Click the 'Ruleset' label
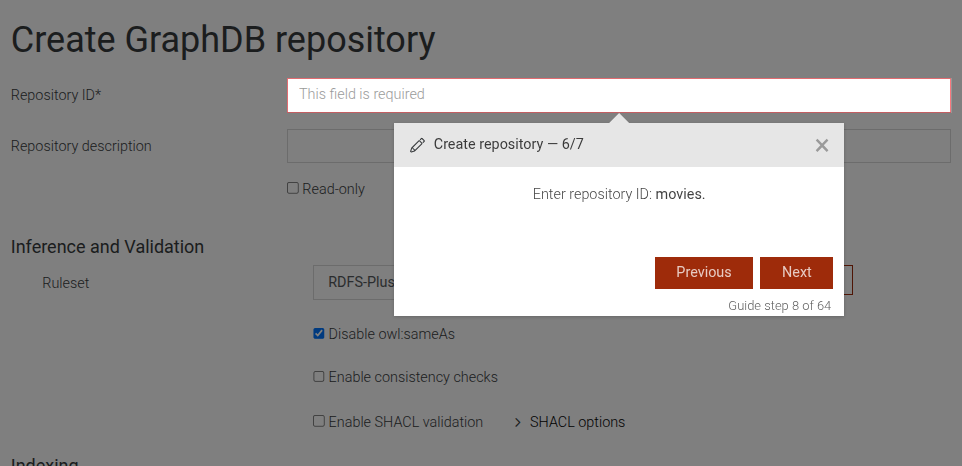 tap(66, 283)
